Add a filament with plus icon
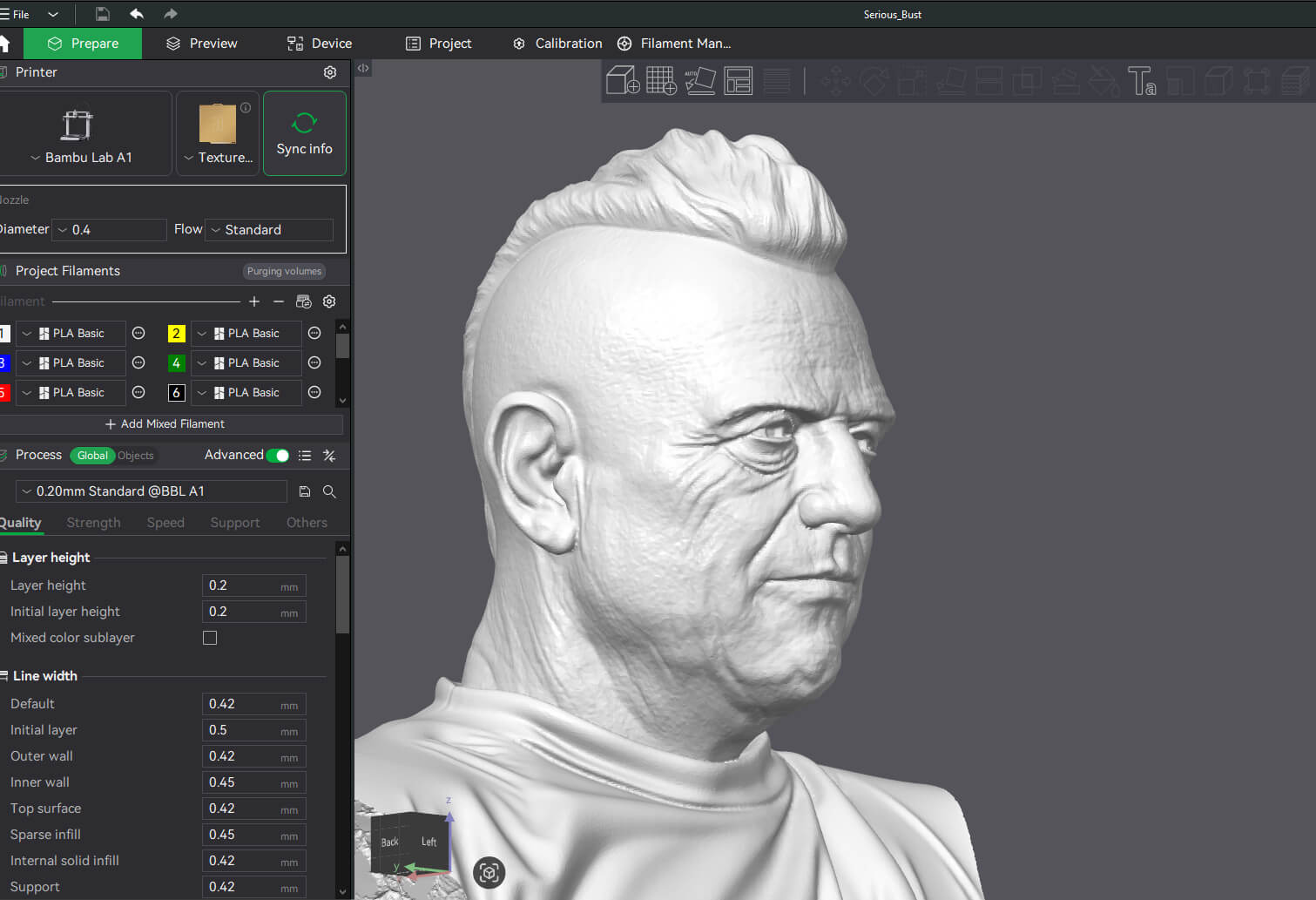Viewport: 1316px width, 900px height. coord(254,301)
